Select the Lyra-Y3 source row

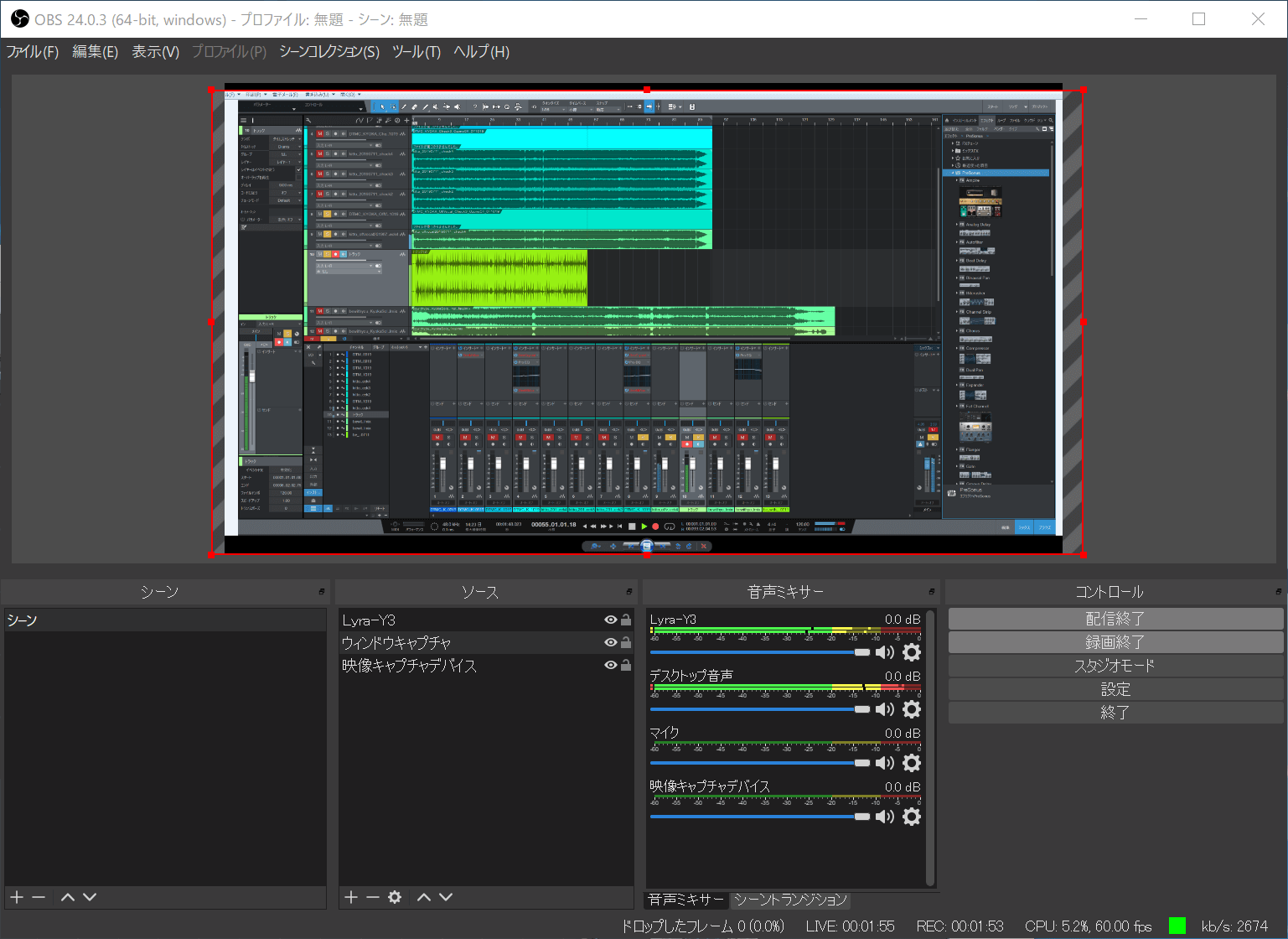(x=486, y=620)
